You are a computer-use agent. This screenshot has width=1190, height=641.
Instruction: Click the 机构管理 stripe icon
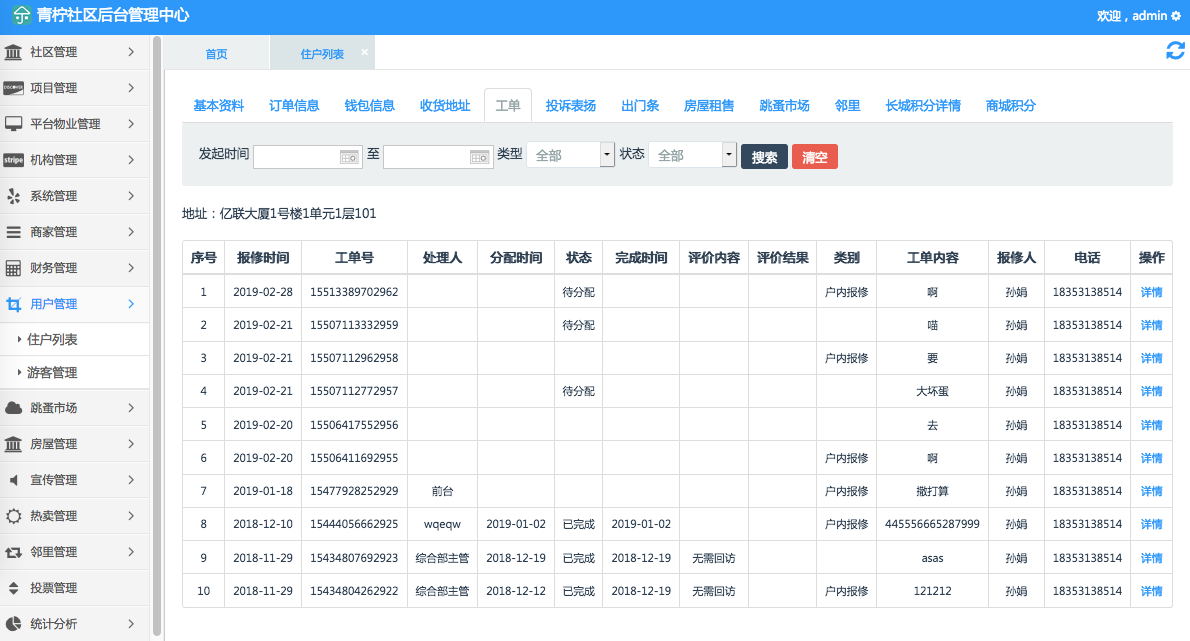click(13, 160)
